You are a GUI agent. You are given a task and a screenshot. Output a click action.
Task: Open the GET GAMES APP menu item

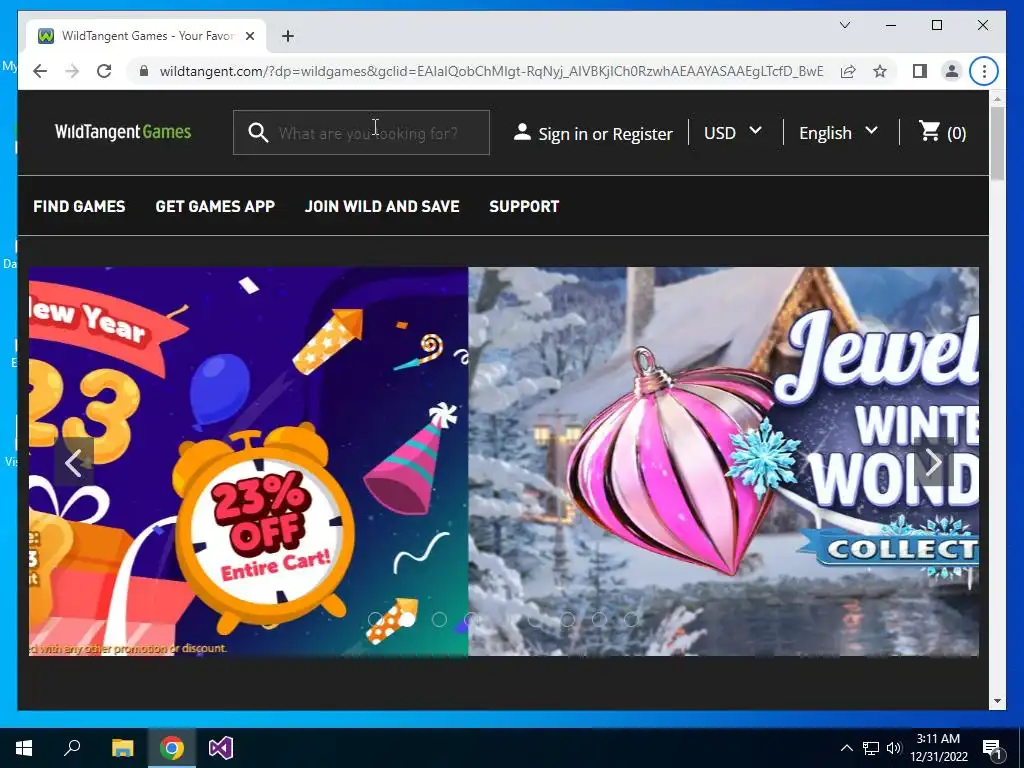pos(215,206)
